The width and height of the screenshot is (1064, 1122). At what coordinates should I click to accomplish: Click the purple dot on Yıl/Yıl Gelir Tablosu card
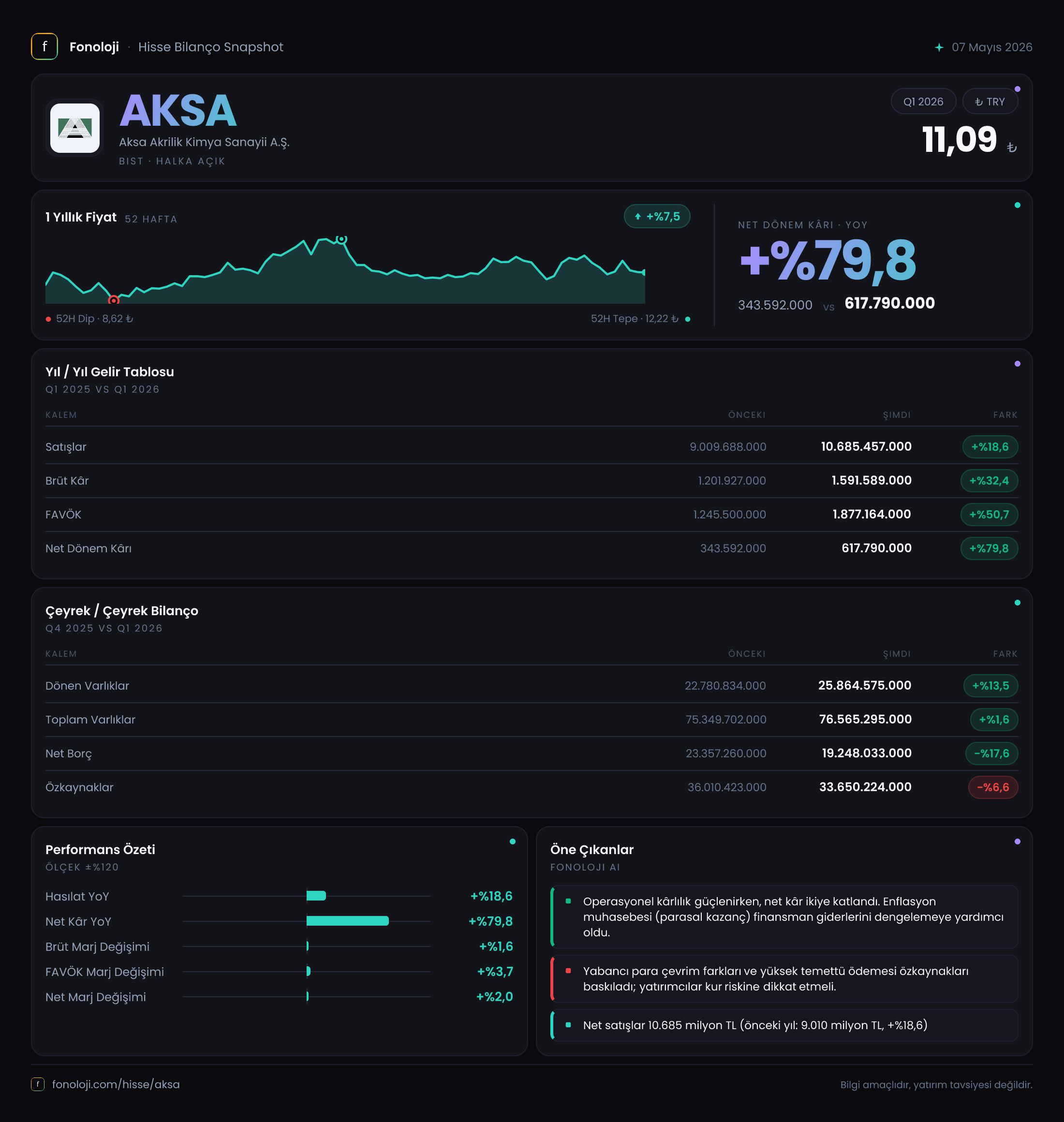[x=1017, y=364]
